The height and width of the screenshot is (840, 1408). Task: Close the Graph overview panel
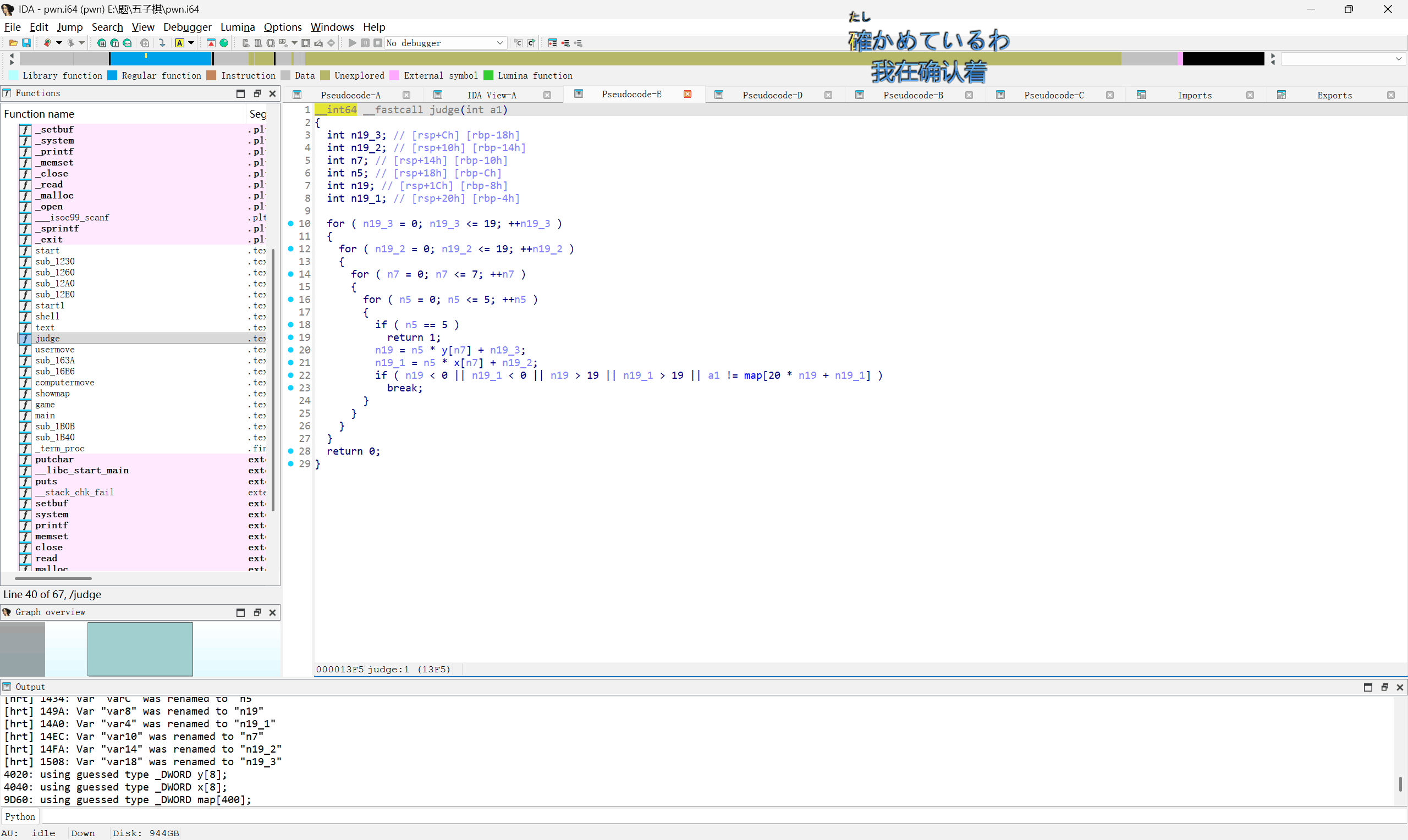click(272, 612)
